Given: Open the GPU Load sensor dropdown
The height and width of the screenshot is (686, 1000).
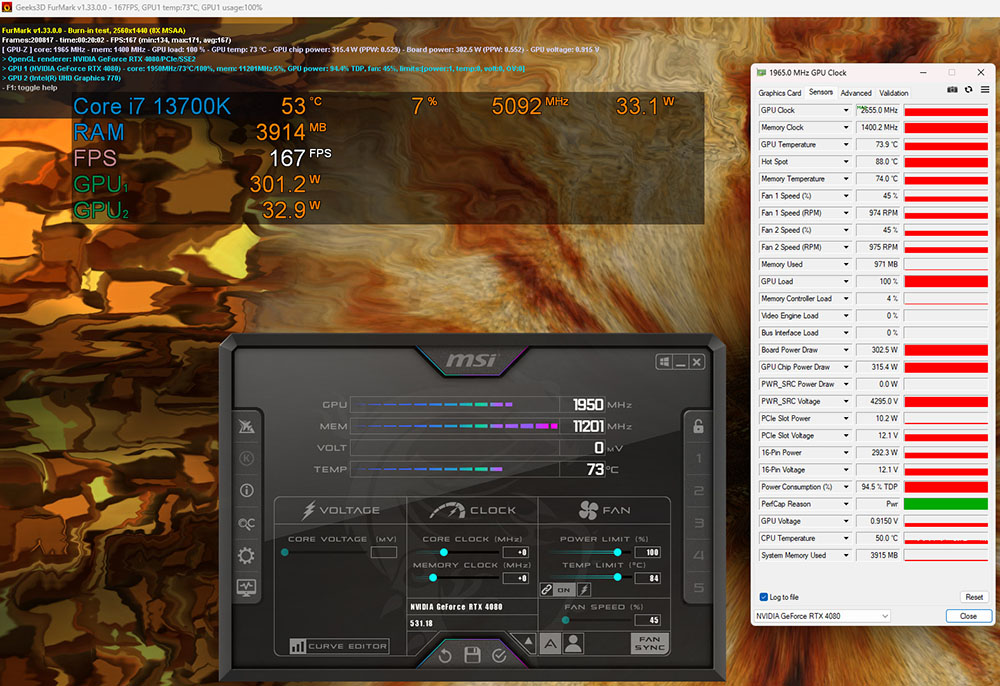Looking at the screenshot, I should click(846, 282).
